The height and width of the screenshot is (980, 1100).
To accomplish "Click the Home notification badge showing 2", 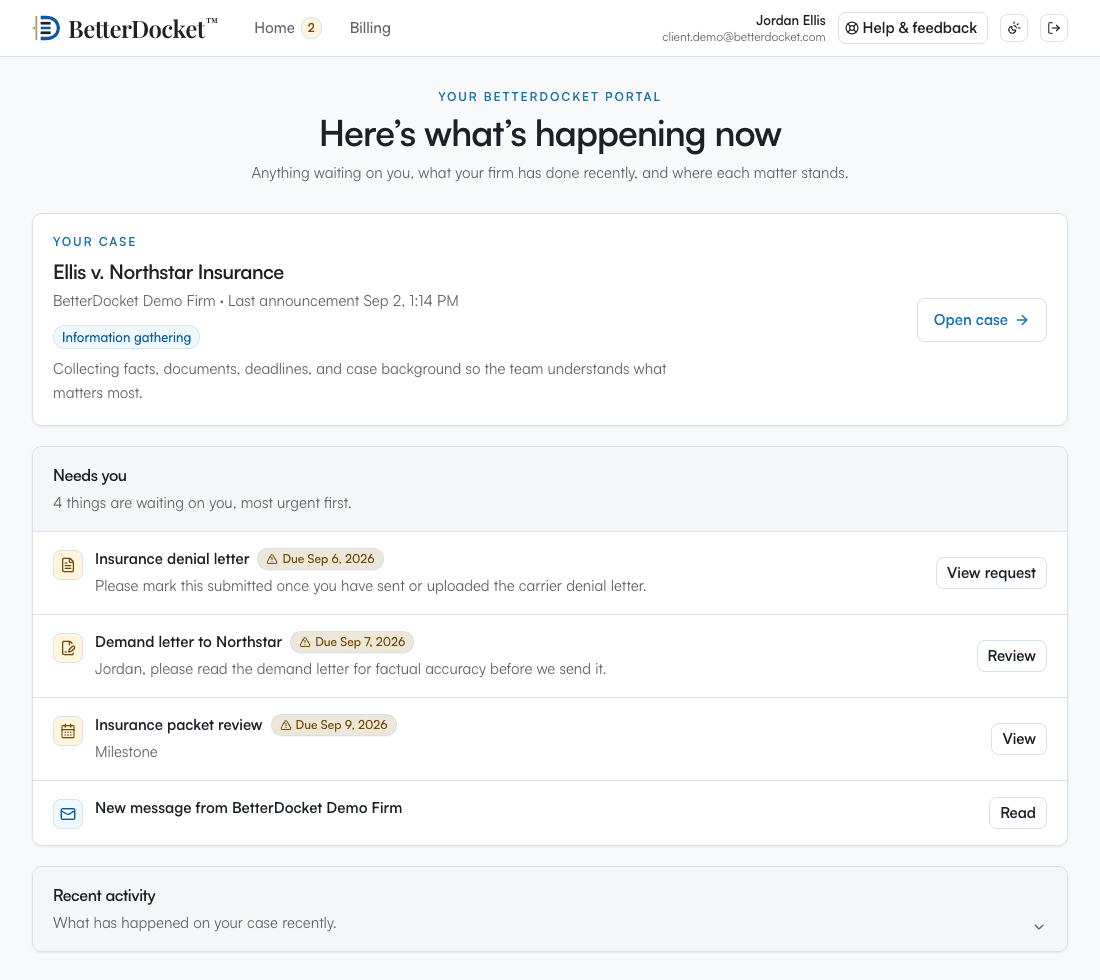I will coord(311,28).
